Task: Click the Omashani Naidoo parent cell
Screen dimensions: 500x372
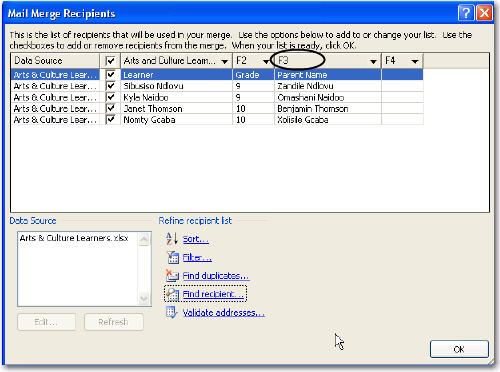Action: point(328,97)
